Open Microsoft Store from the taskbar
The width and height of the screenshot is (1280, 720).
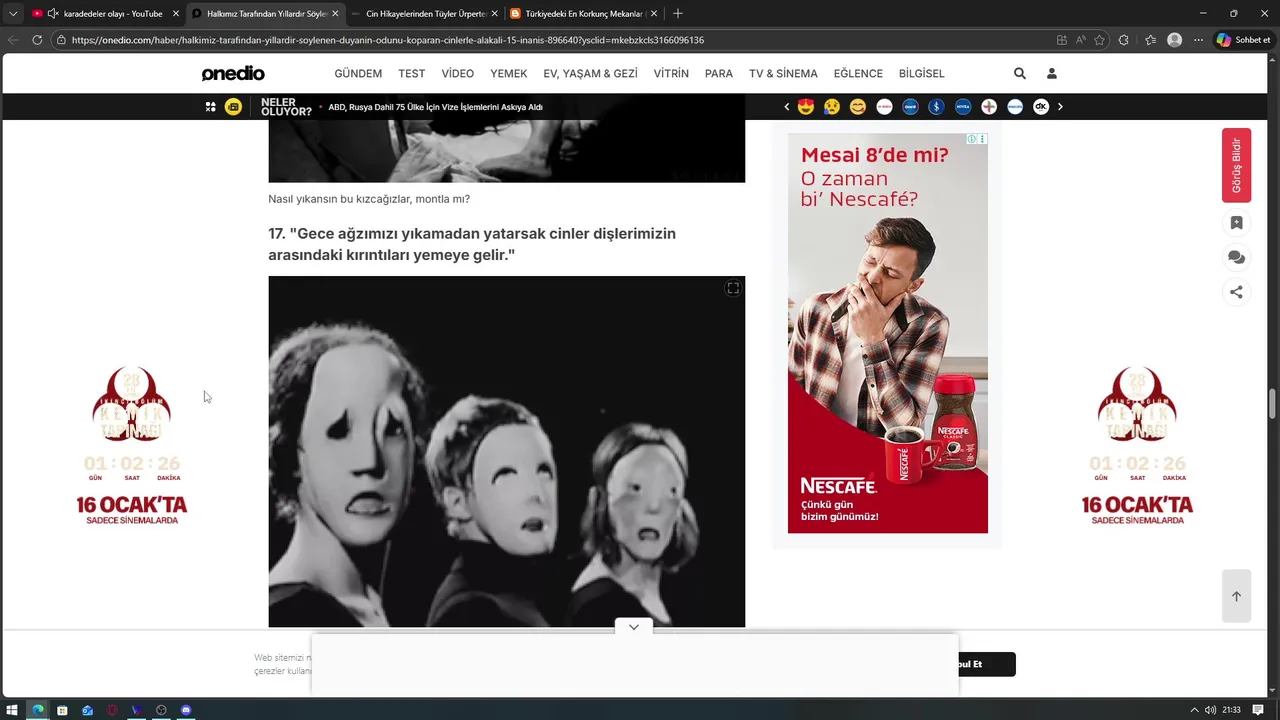pyautogui.click(x=62, y=710)
